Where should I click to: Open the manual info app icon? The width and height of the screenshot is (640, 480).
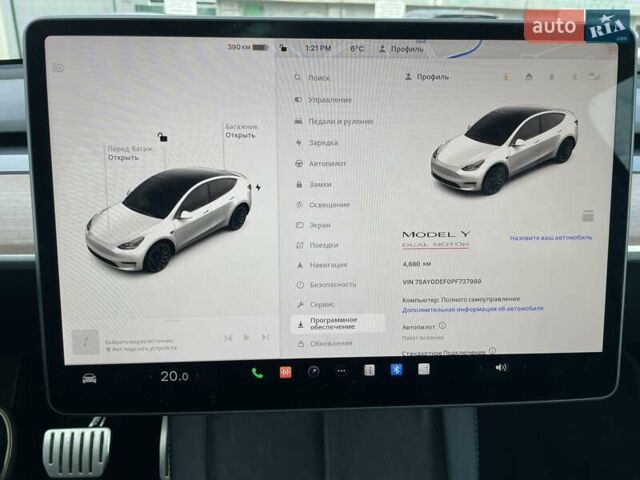tap(369, 370)
